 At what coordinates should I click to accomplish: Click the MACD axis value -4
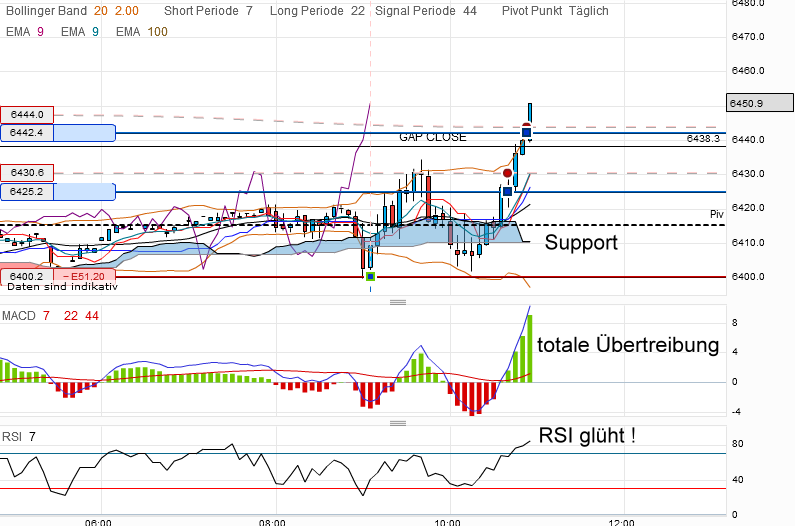click(x=736, y=411)
